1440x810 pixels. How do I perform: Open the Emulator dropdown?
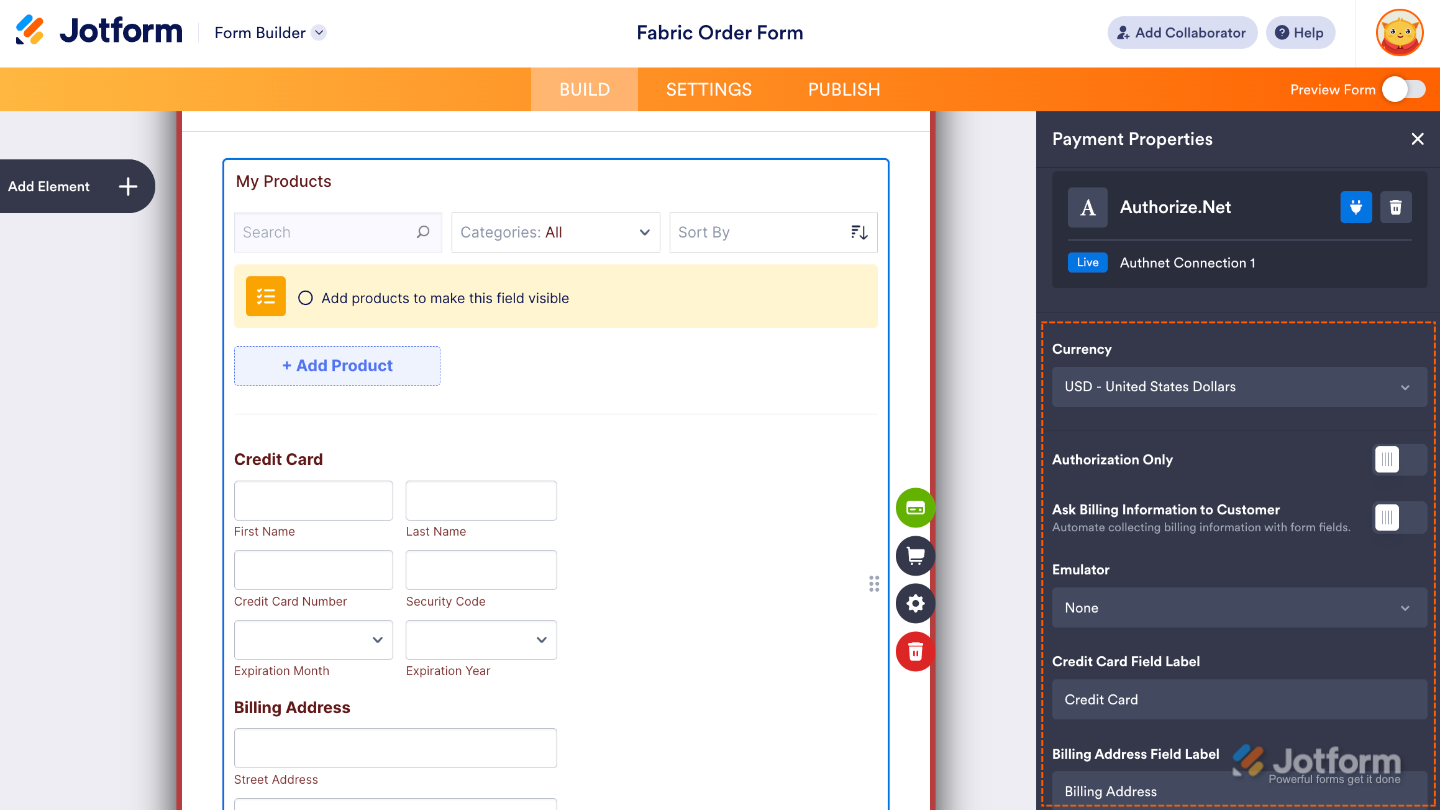[1239, 607]
